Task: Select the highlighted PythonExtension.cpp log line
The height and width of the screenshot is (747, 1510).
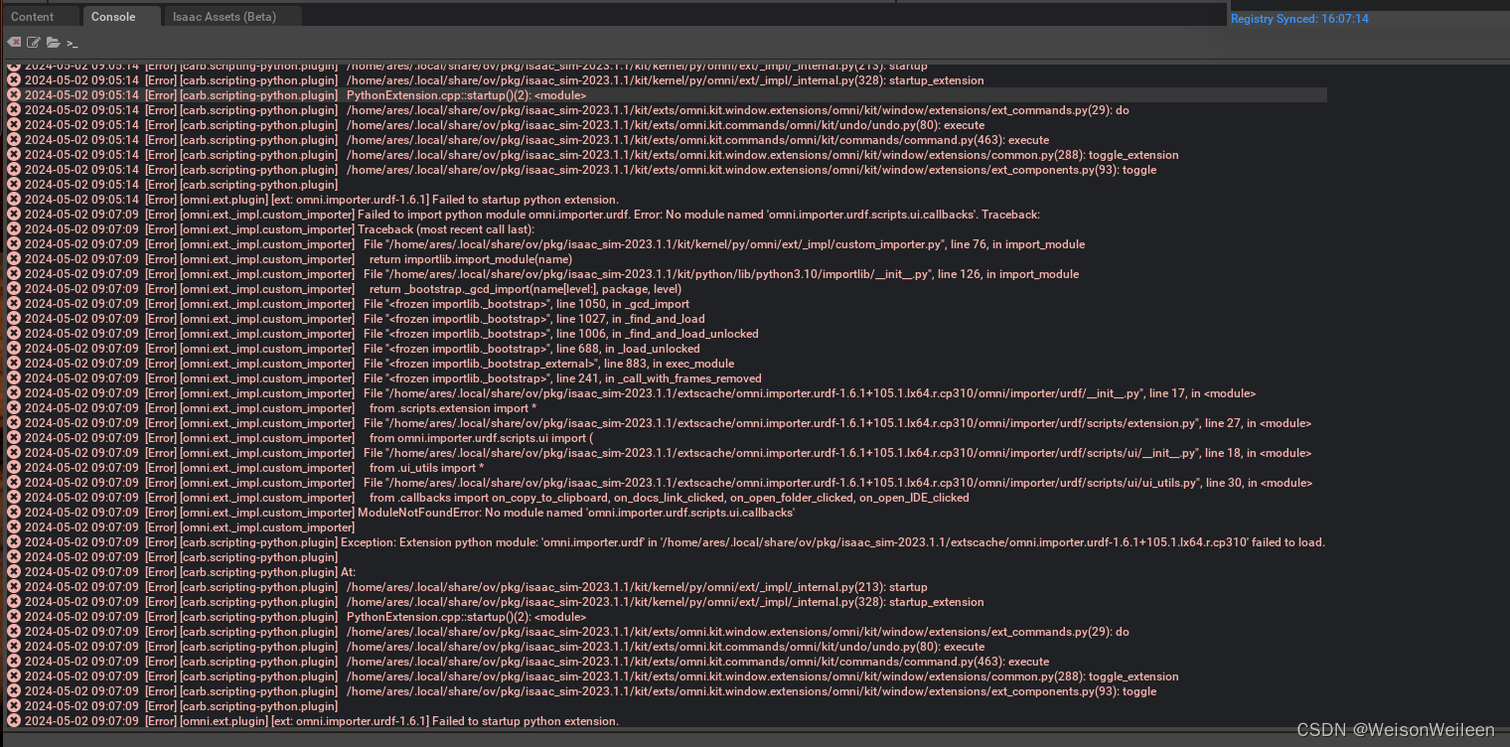Action: click(x=500, y=95)
